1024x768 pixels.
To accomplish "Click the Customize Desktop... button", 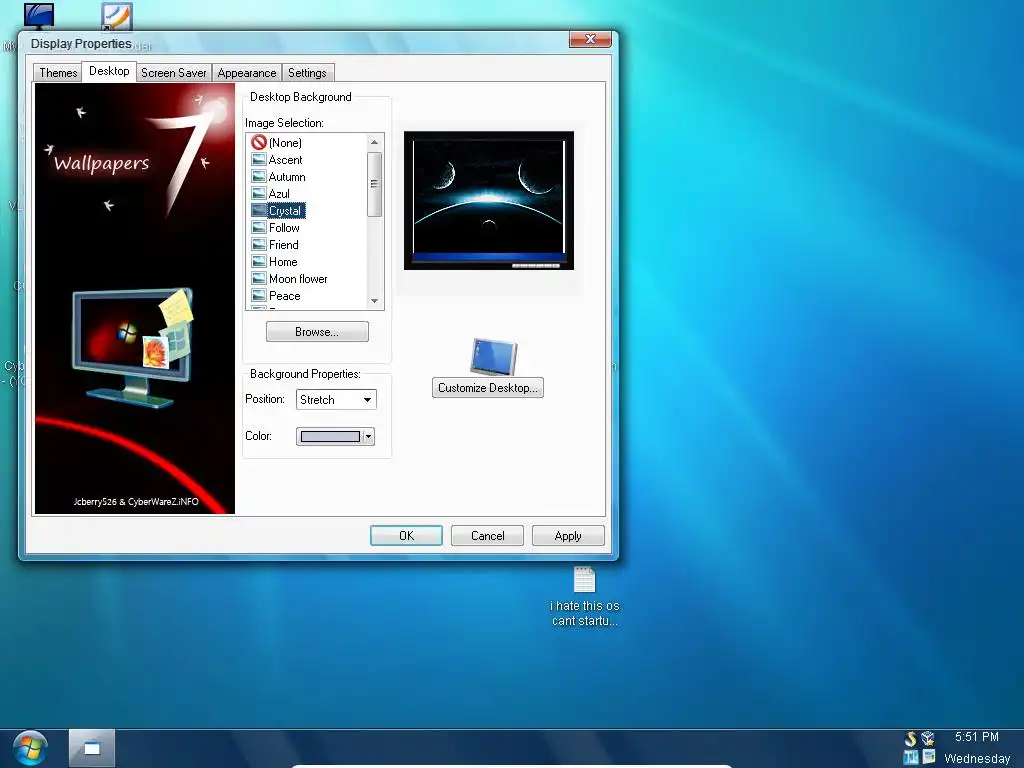I will pos(487,388).
